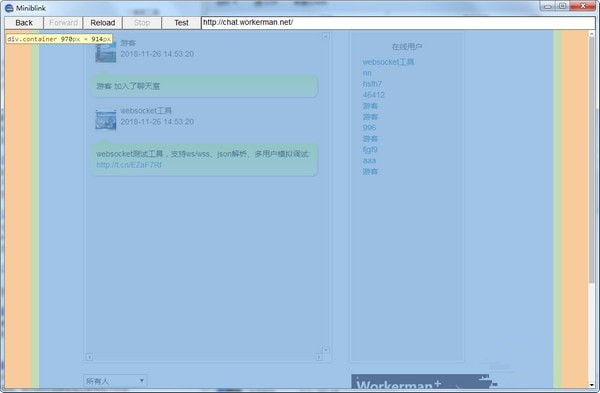This screenshot has height=393, width=600.
Task: Open the 所有人 recipient dropdown
Action: [115, 381]
